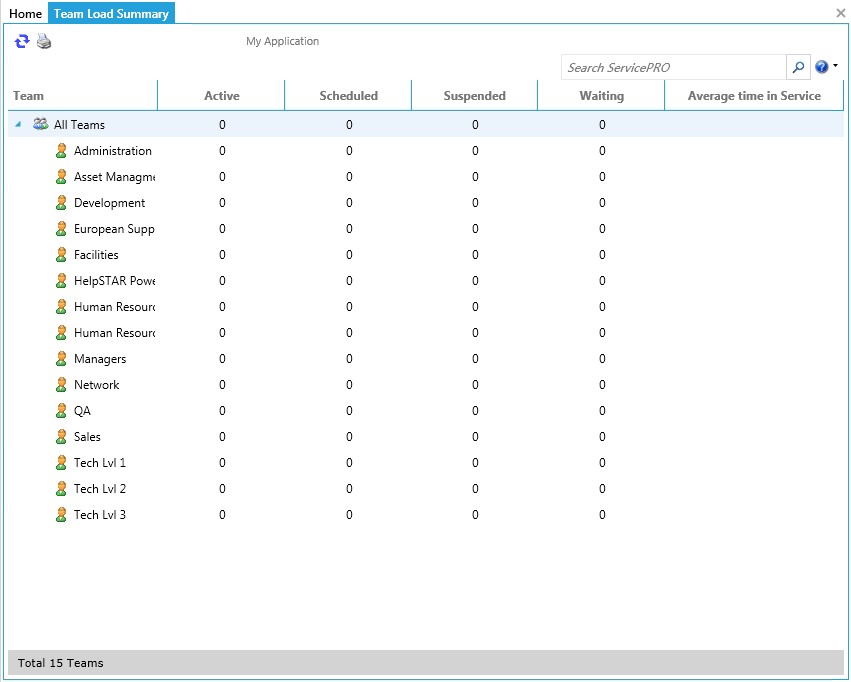Click the blue help icon

(x=821, y=67)
